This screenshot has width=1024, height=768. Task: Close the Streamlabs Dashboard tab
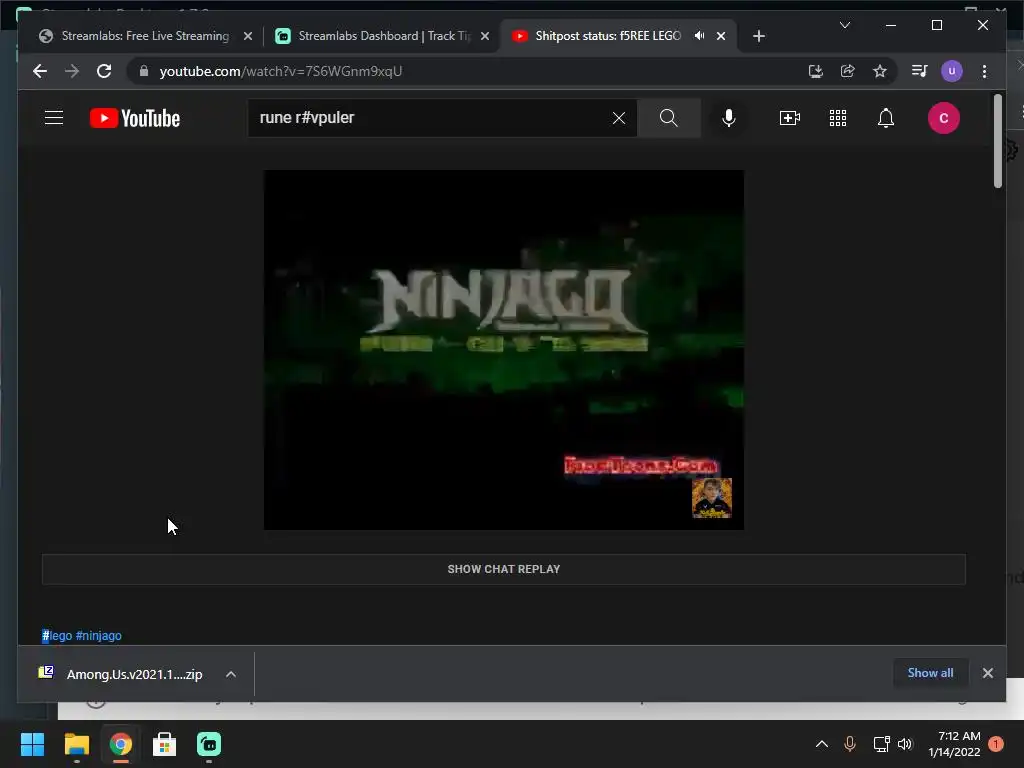tap(485, 36)
